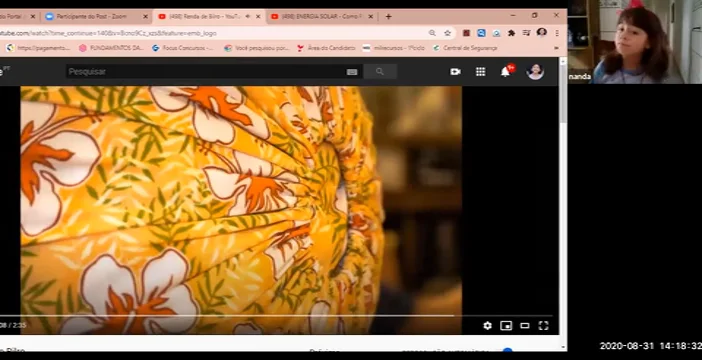Open the YouTube create video camera icon
This screenshot has width=702, height=360.
455,72
